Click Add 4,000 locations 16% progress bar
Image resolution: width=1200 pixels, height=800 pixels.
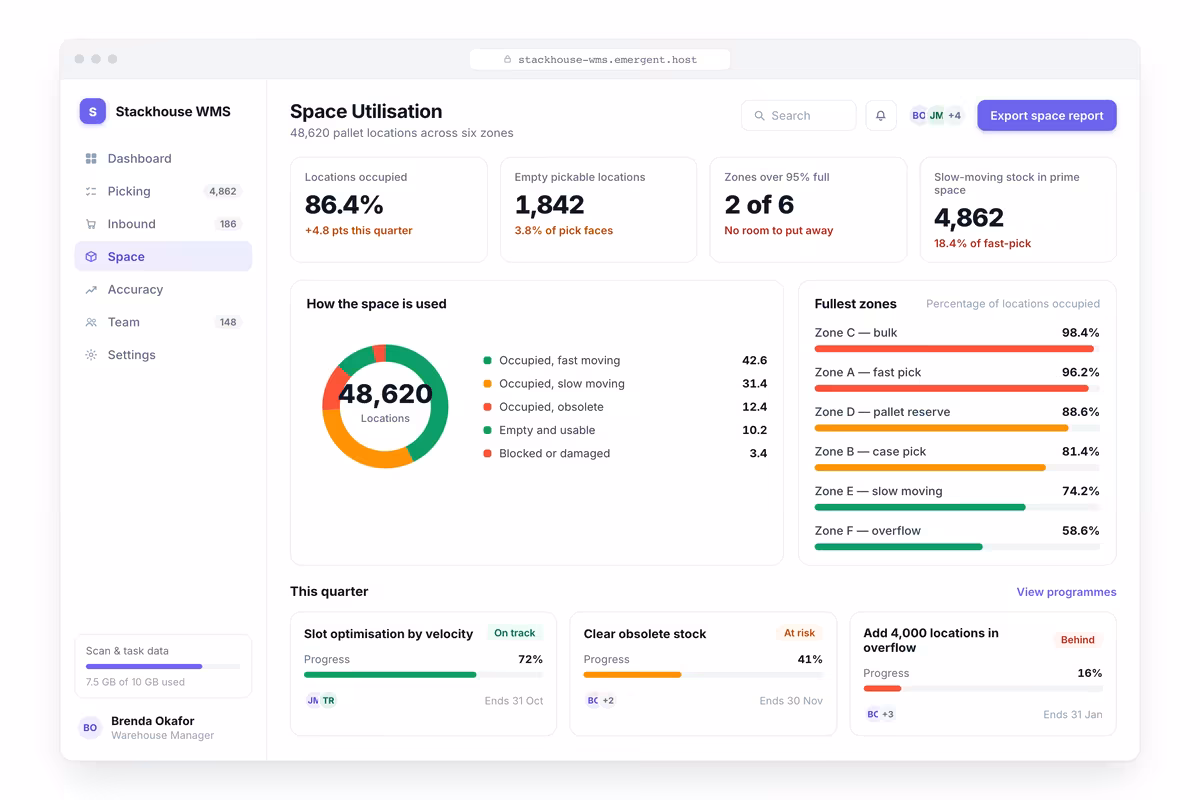(x=983, y=689)
